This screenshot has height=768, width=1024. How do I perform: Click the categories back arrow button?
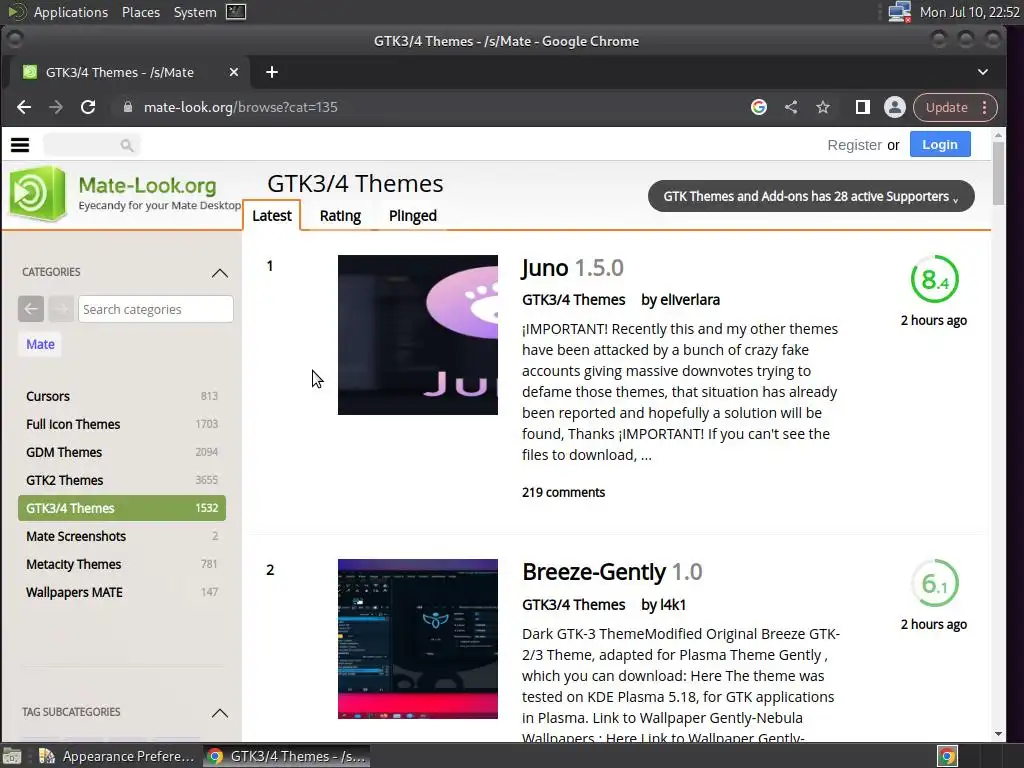click(31, 309)
